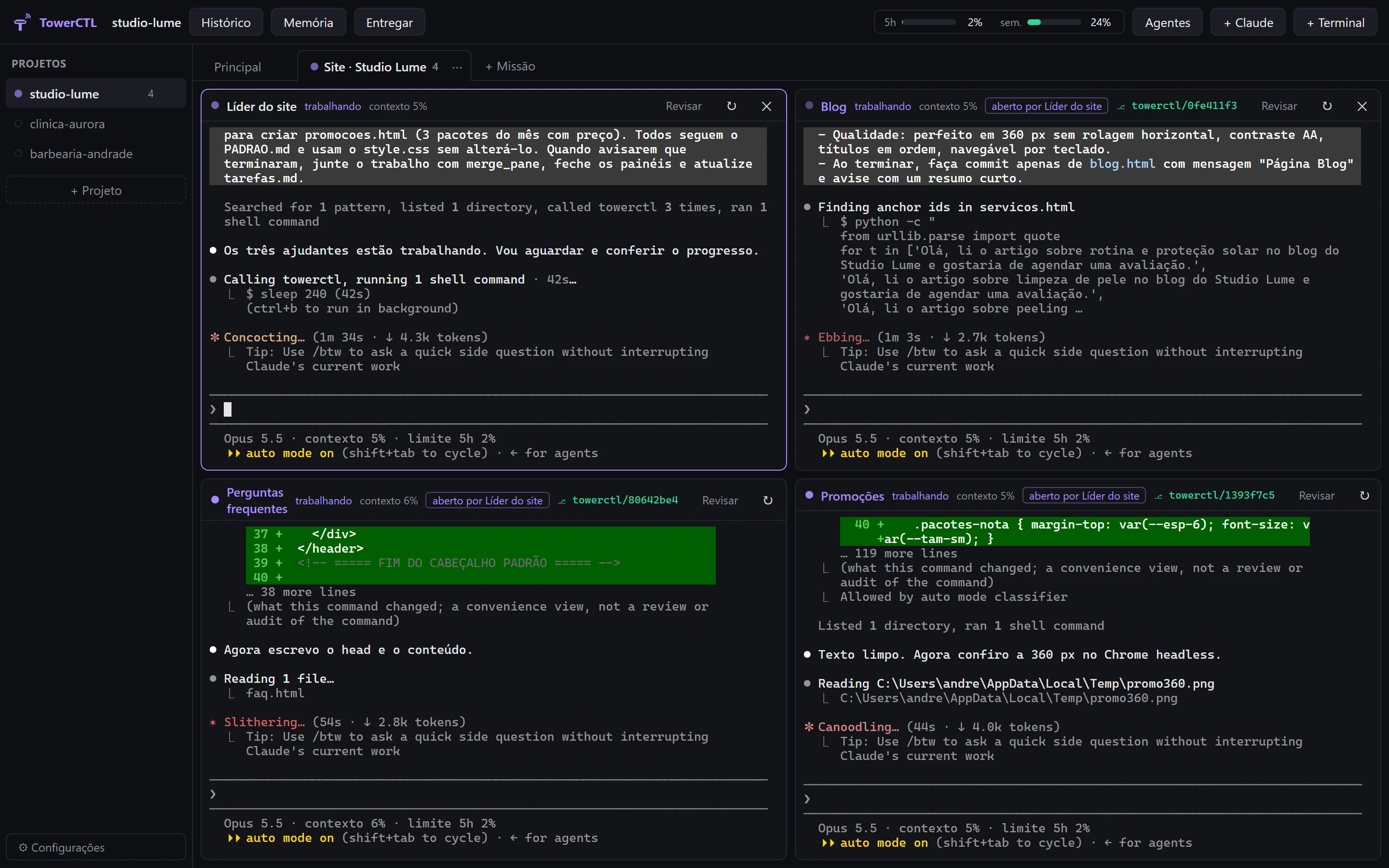Open the tab options ellipsis menu

point(457,67)
